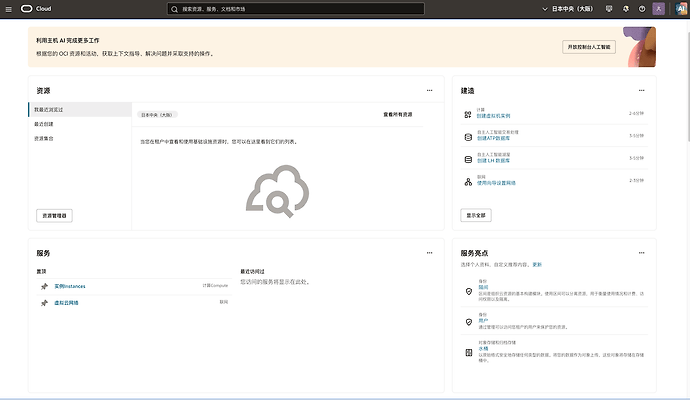The image size is (690, 400).
Task: Click the 创建虚拟机实例 link
Action: point(493,116)
